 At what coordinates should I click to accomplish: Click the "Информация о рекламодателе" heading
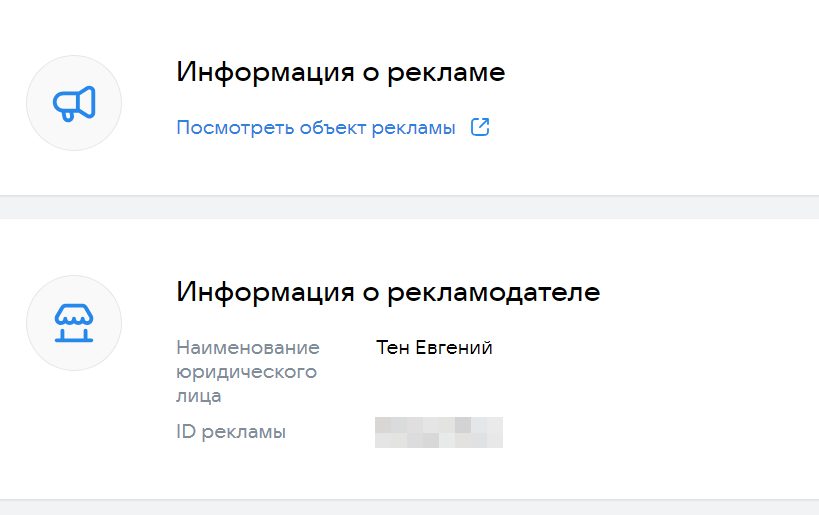[388, 293]
